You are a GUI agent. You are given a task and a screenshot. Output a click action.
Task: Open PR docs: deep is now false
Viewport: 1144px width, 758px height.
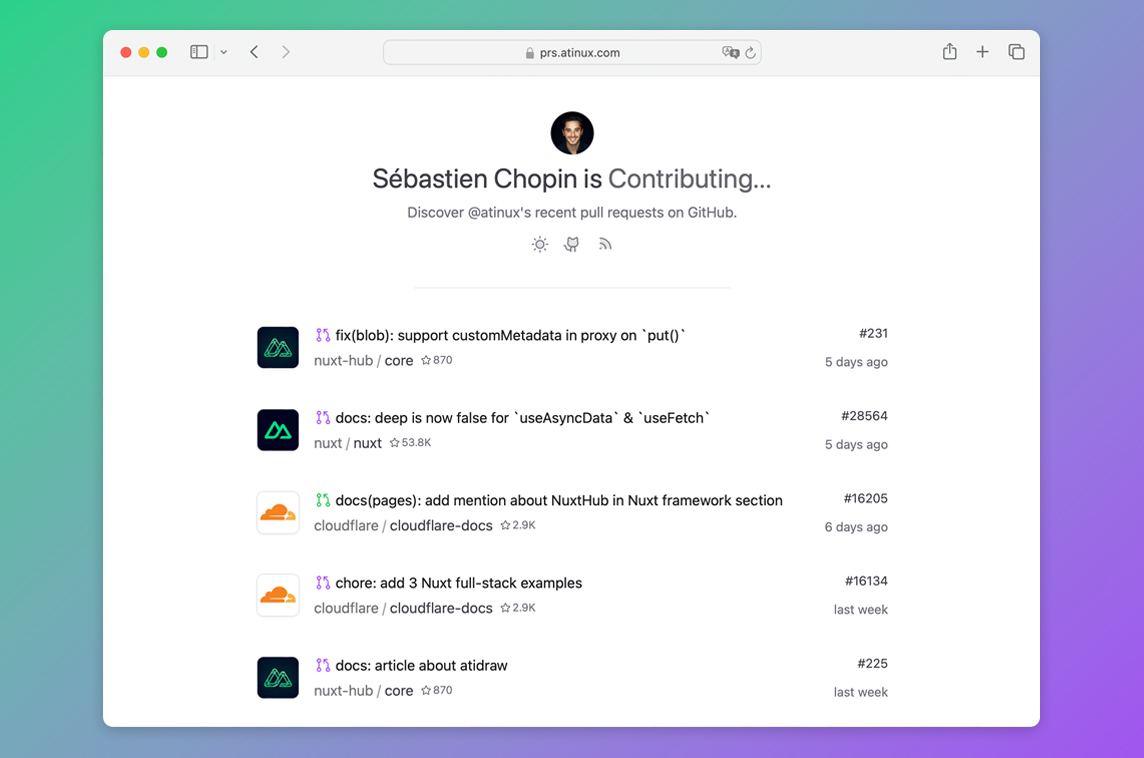point(522,418)
